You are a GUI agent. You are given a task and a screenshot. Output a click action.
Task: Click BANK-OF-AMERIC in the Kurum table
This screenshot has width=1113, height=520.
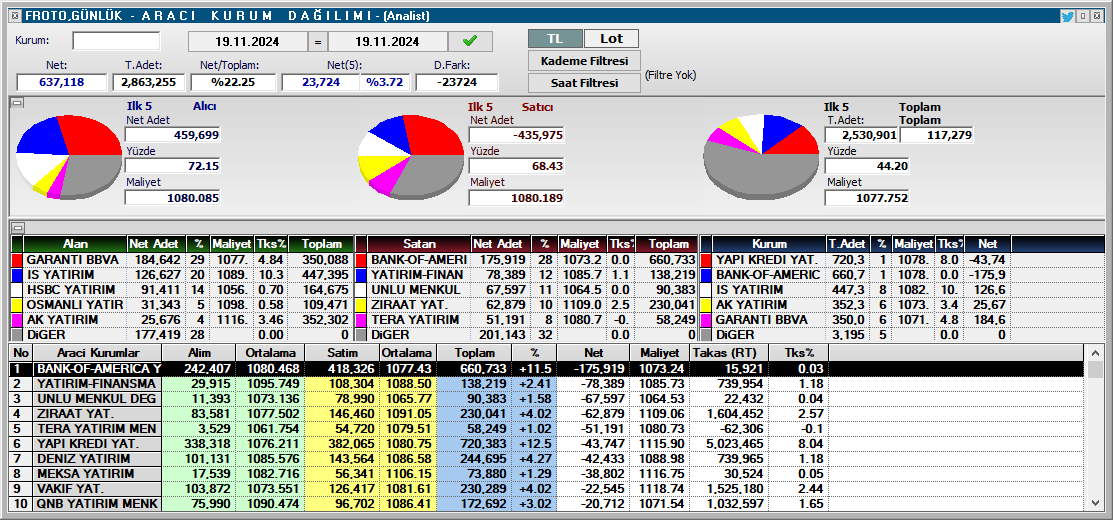768,275
